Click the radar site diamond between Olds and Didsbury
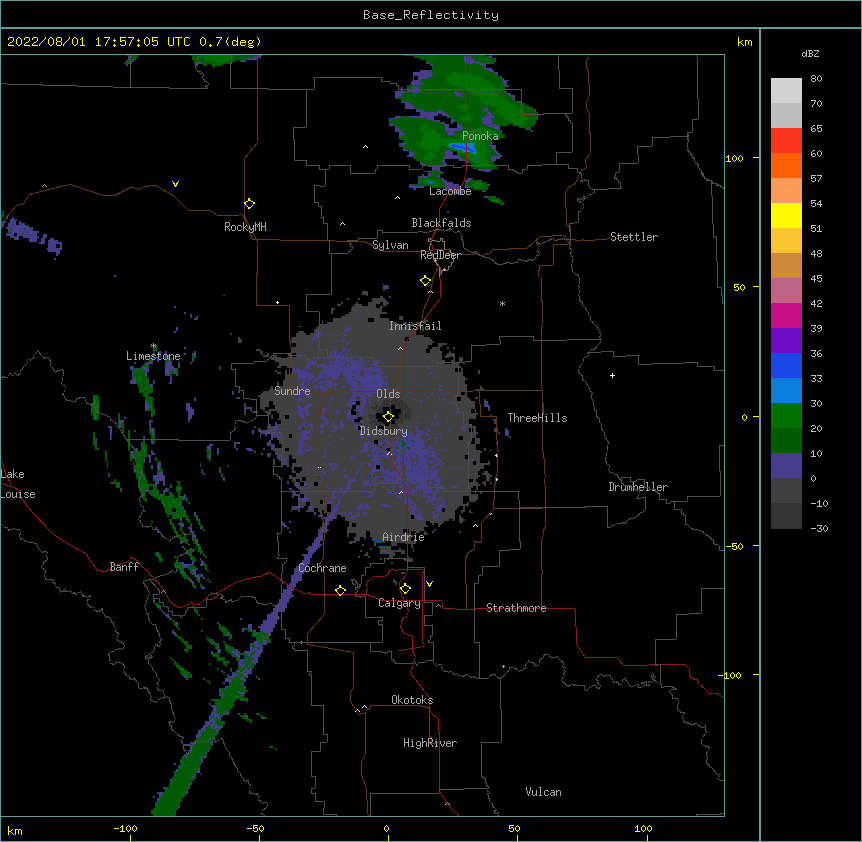This screenshot has width=862, height=842. (x=388, y=416)
